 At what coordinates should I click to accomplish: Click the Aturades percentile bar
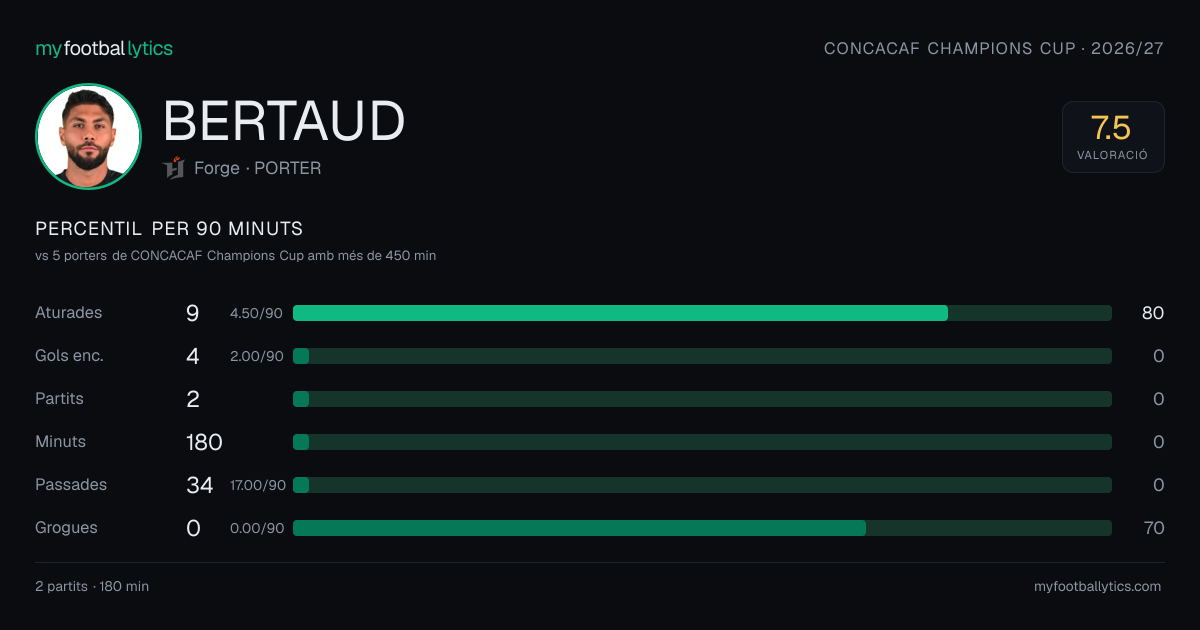coord(702,313)
